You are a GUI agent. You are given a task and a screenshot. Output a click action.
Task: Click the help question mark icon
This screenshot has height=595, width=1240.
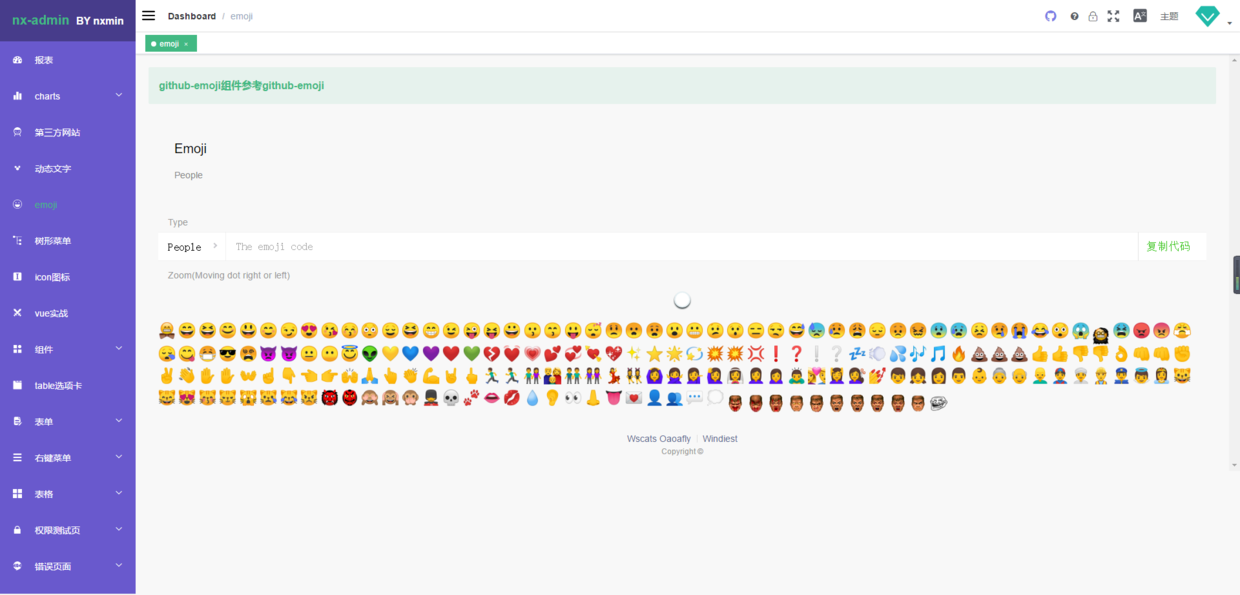(x=1073, y=16)
